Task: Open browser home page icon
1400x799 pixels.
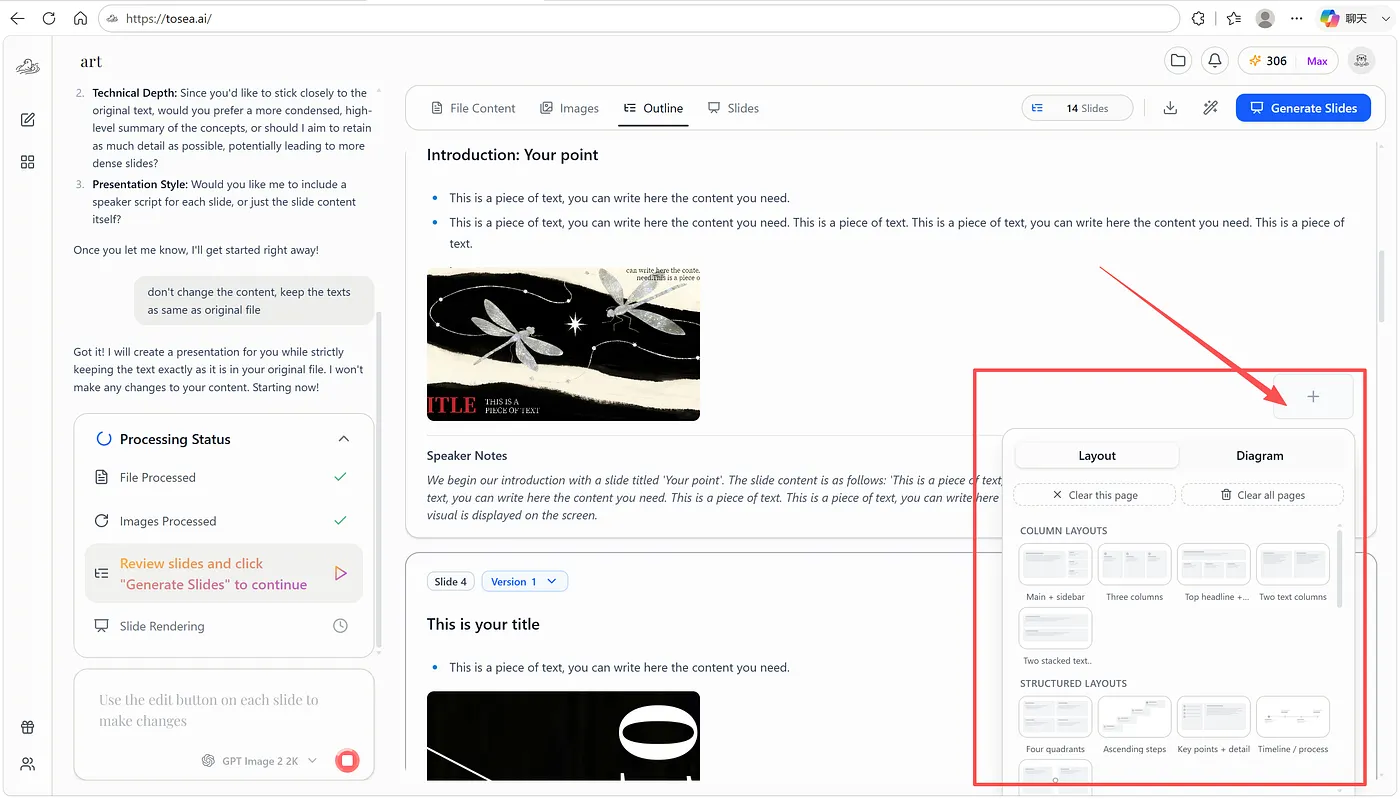Action: [x=80, y=18]
